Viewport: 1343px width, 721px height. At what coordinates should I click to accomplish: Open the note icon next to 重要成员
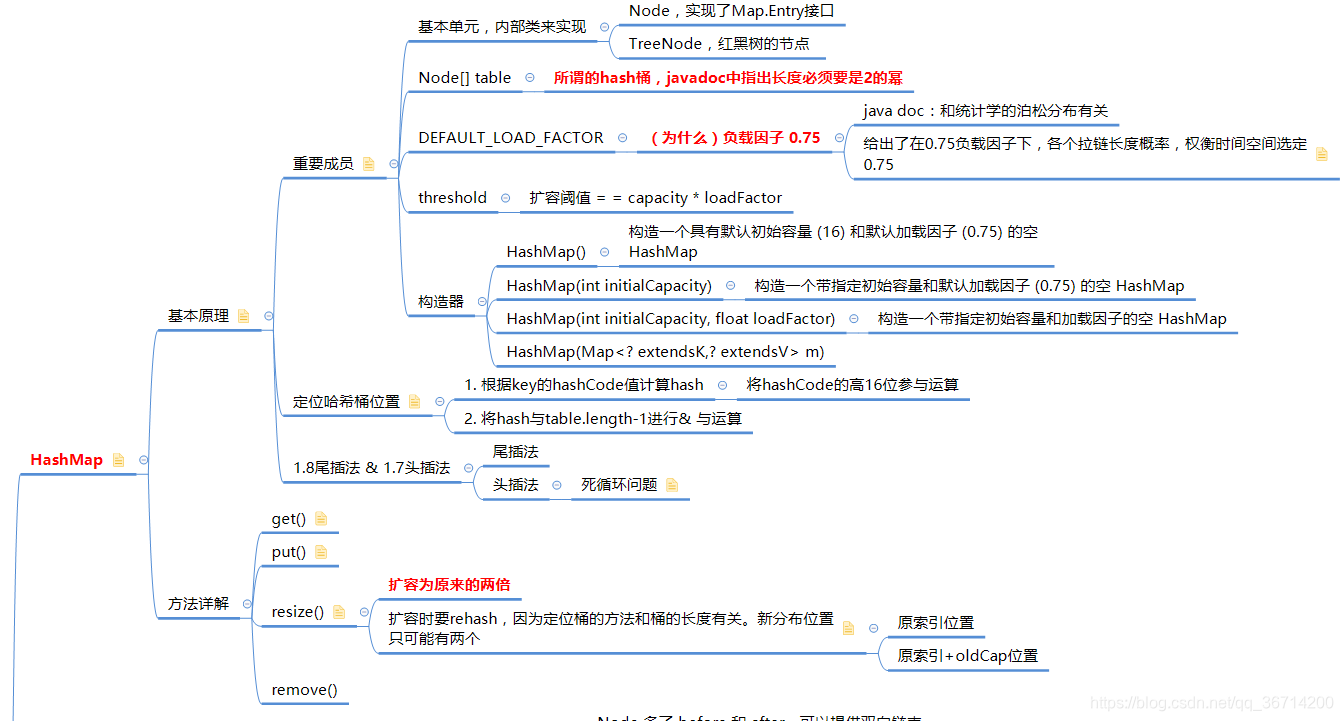pyautogui.click(x=369, y=164)
